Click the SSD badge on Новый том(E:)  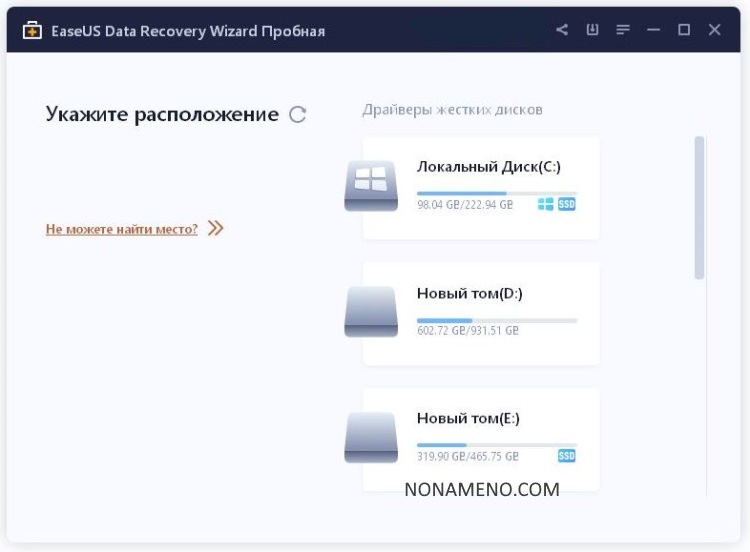[x=567, y=456]
